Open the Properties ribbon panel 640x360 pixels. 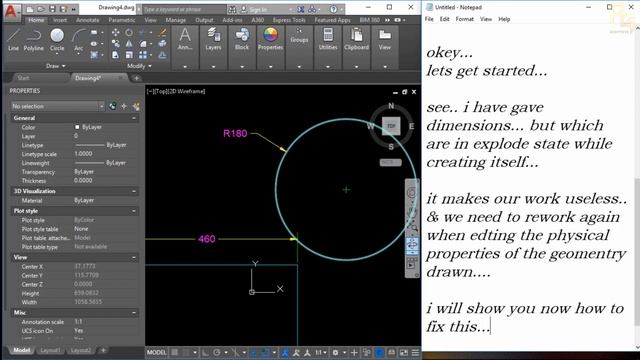click(x=270, y=40)
